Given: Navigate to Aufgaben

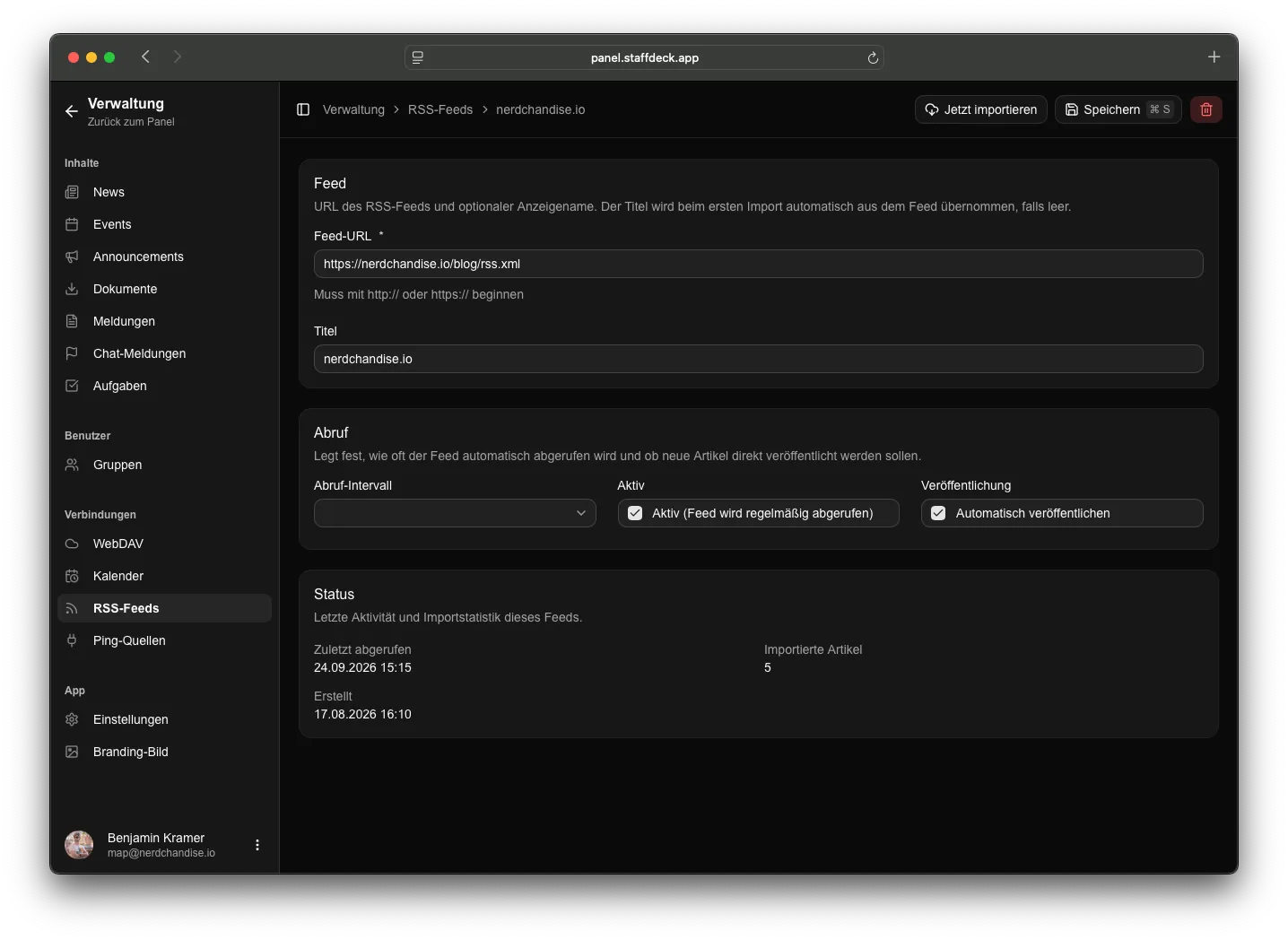Looking at the screenshot, I should point(164,386).
